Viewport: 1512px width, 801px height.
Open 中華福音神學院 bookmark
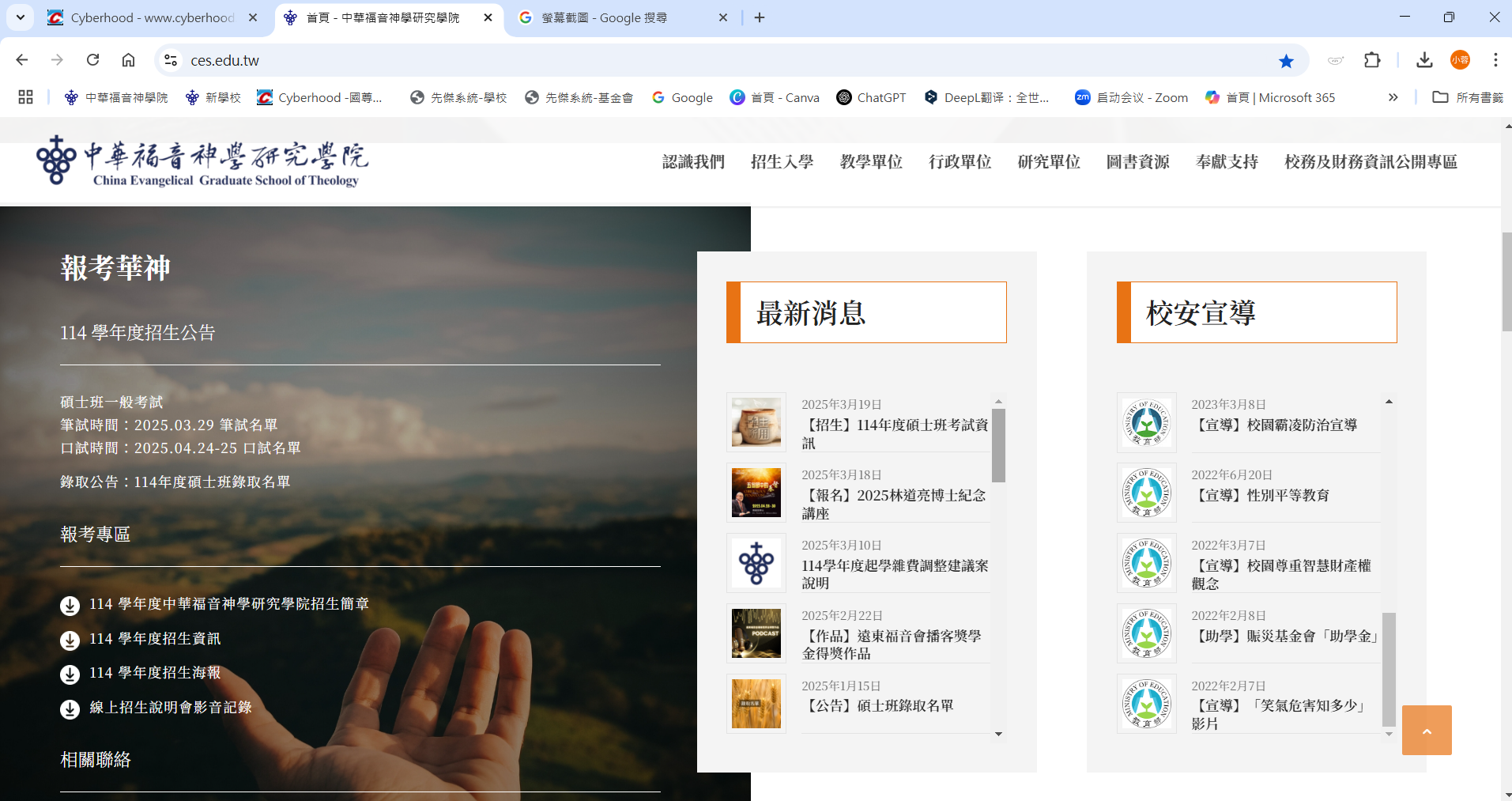point(116,97)
